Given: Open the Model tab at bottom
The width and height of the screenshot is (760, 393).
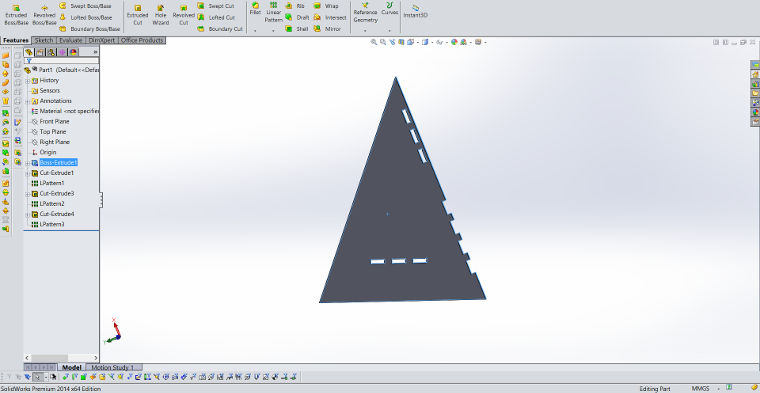Looking at the screenshot, I should (72, 368).
